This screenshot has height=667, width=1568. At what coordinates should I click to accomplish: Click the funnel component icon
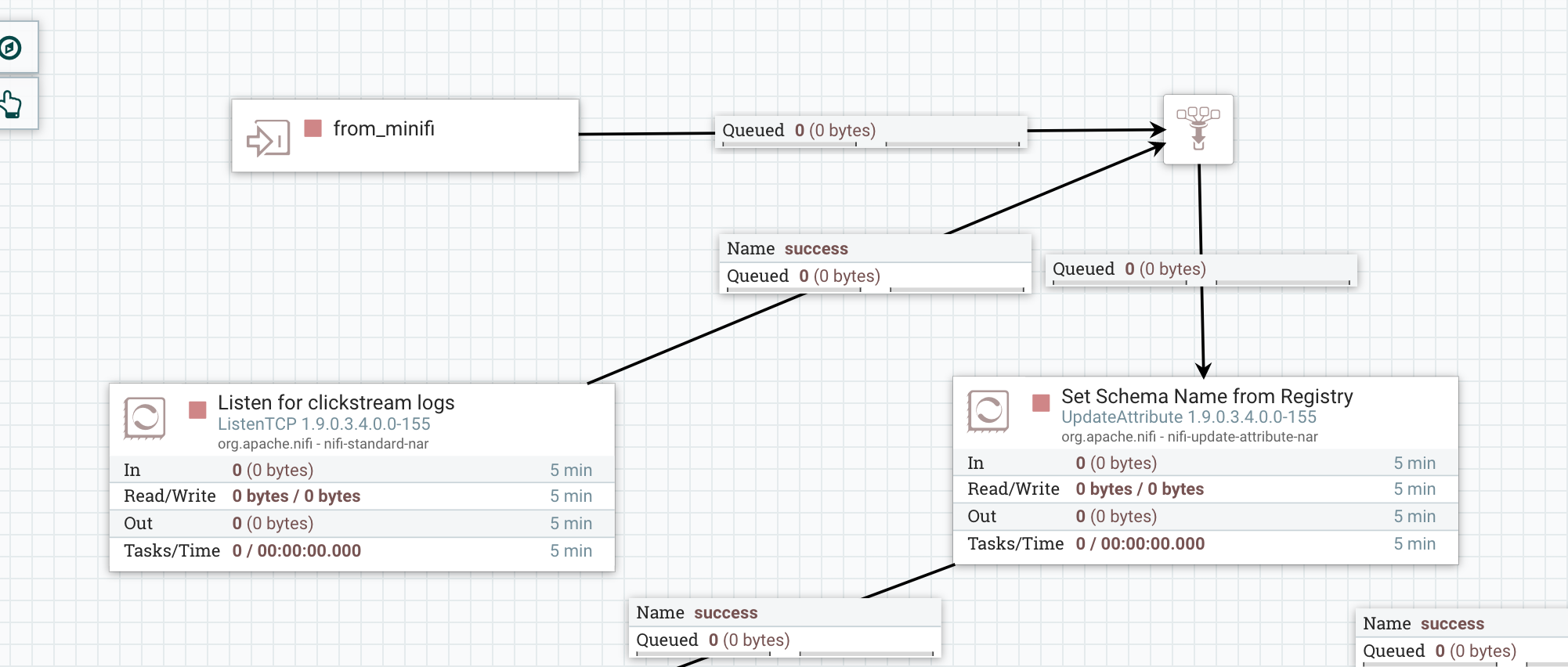click(x=1198, y=129)
